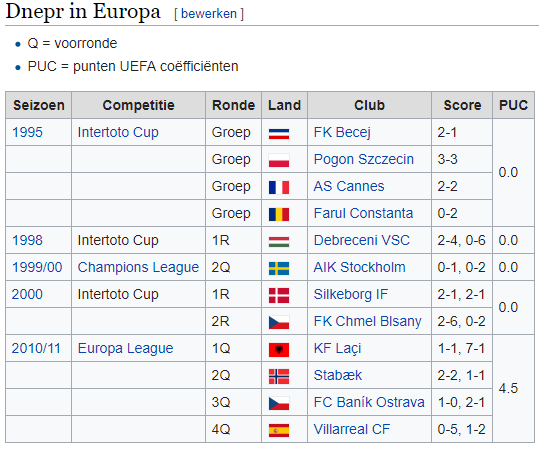The height and width of the screenshot is (457, 539).
Task: Click the Albania flag icon in the KF Laçi row
Action: click(279, 349)
